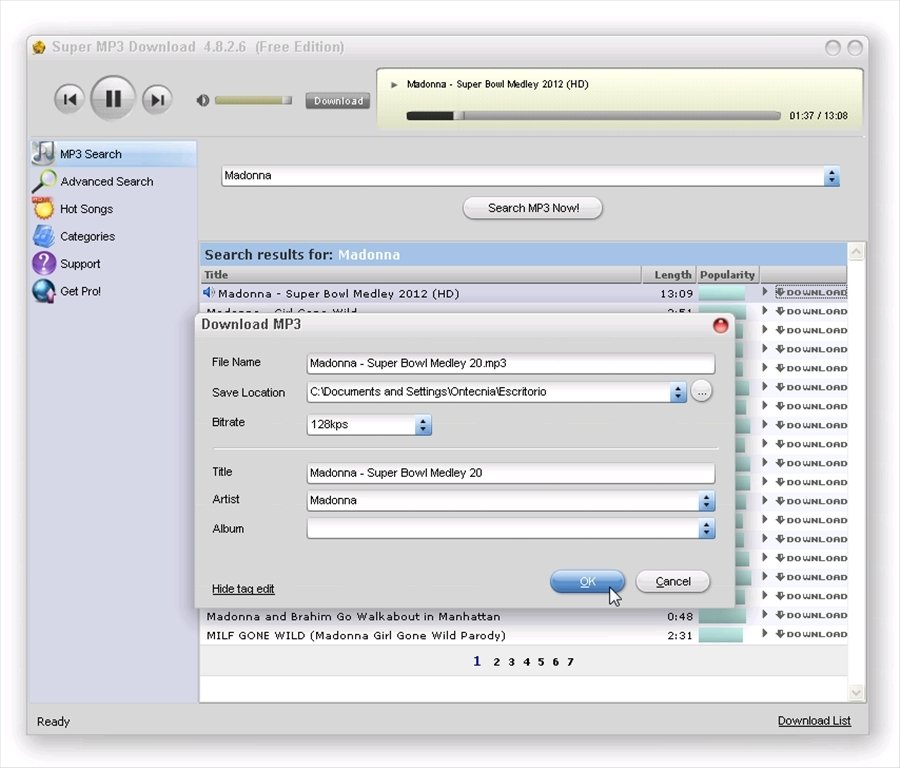This screenshot has width=900, height=768.
Task: Edit the Title tag field
Action: pos(511,473)
